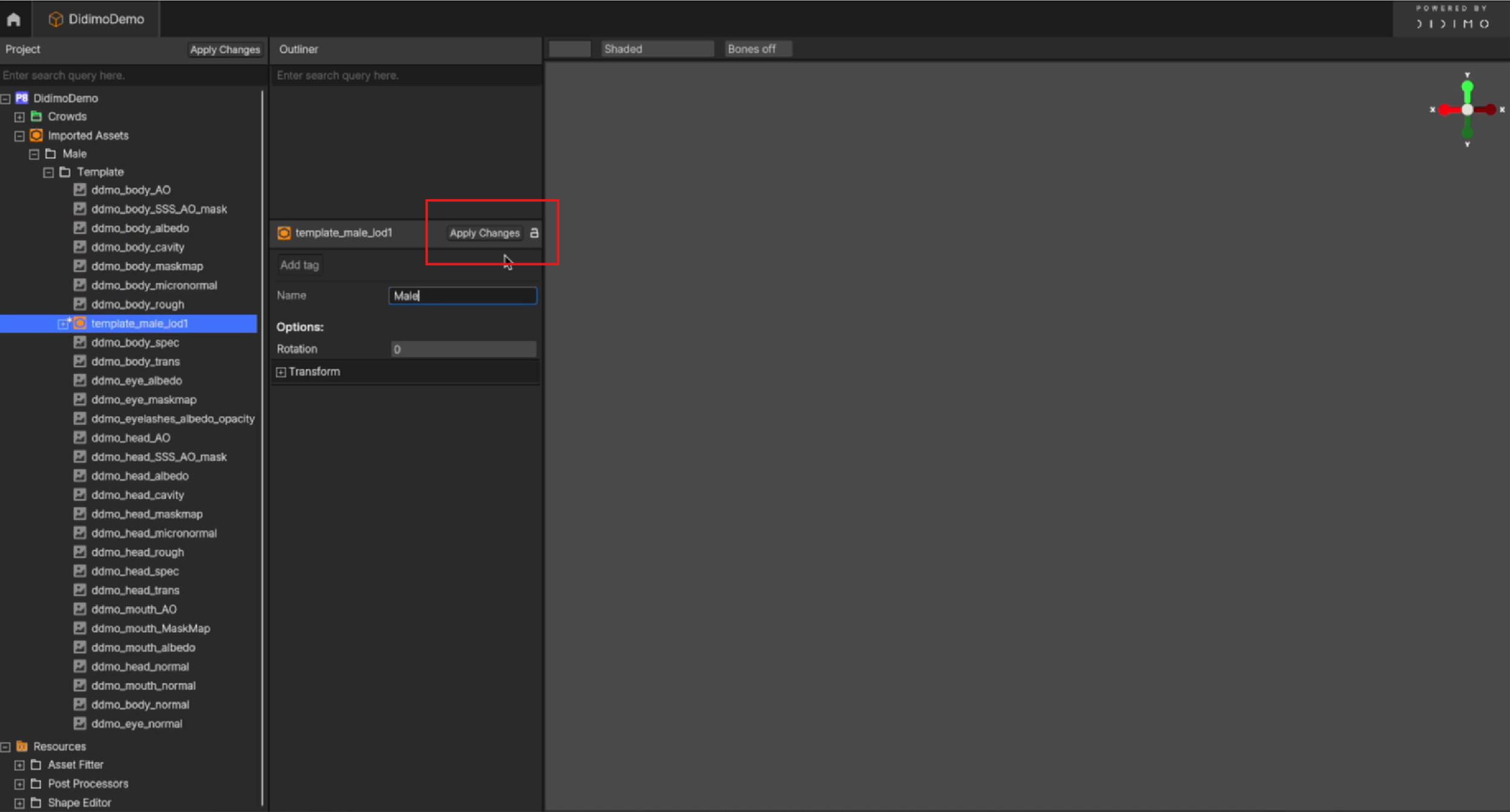This screenshot has width=1510, height=812.
Task: Collapse the Imported Assets node
Action: point(19,136)
